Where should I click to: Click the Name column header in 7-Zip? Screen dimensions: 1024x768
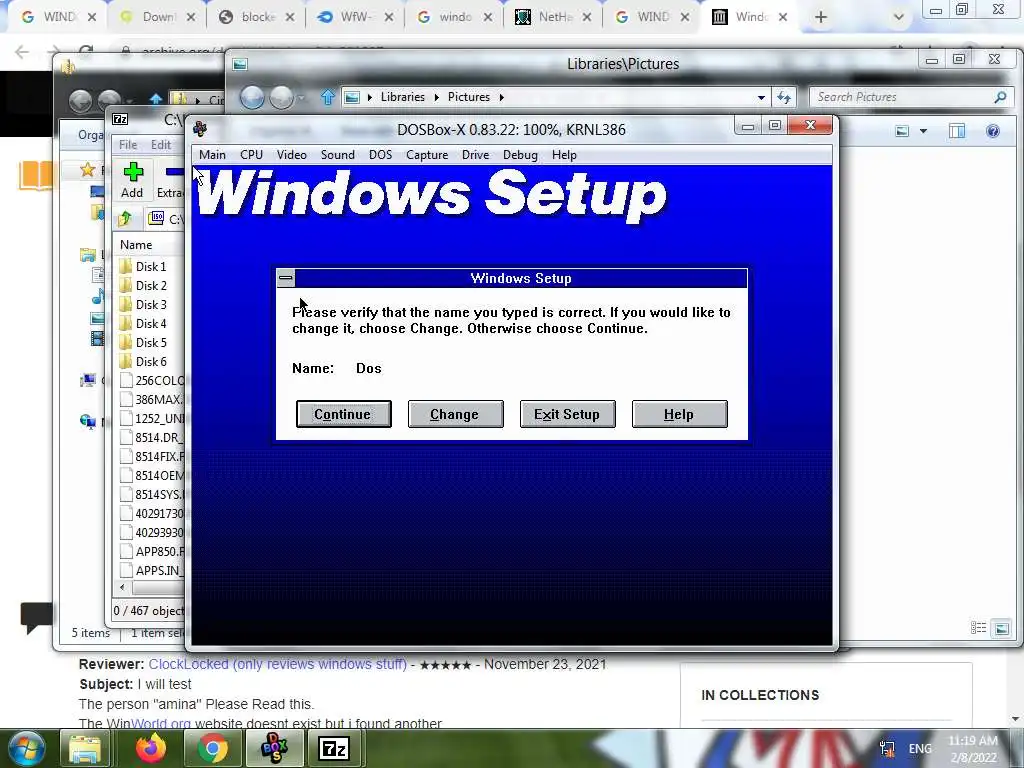(x=136, y=245)
